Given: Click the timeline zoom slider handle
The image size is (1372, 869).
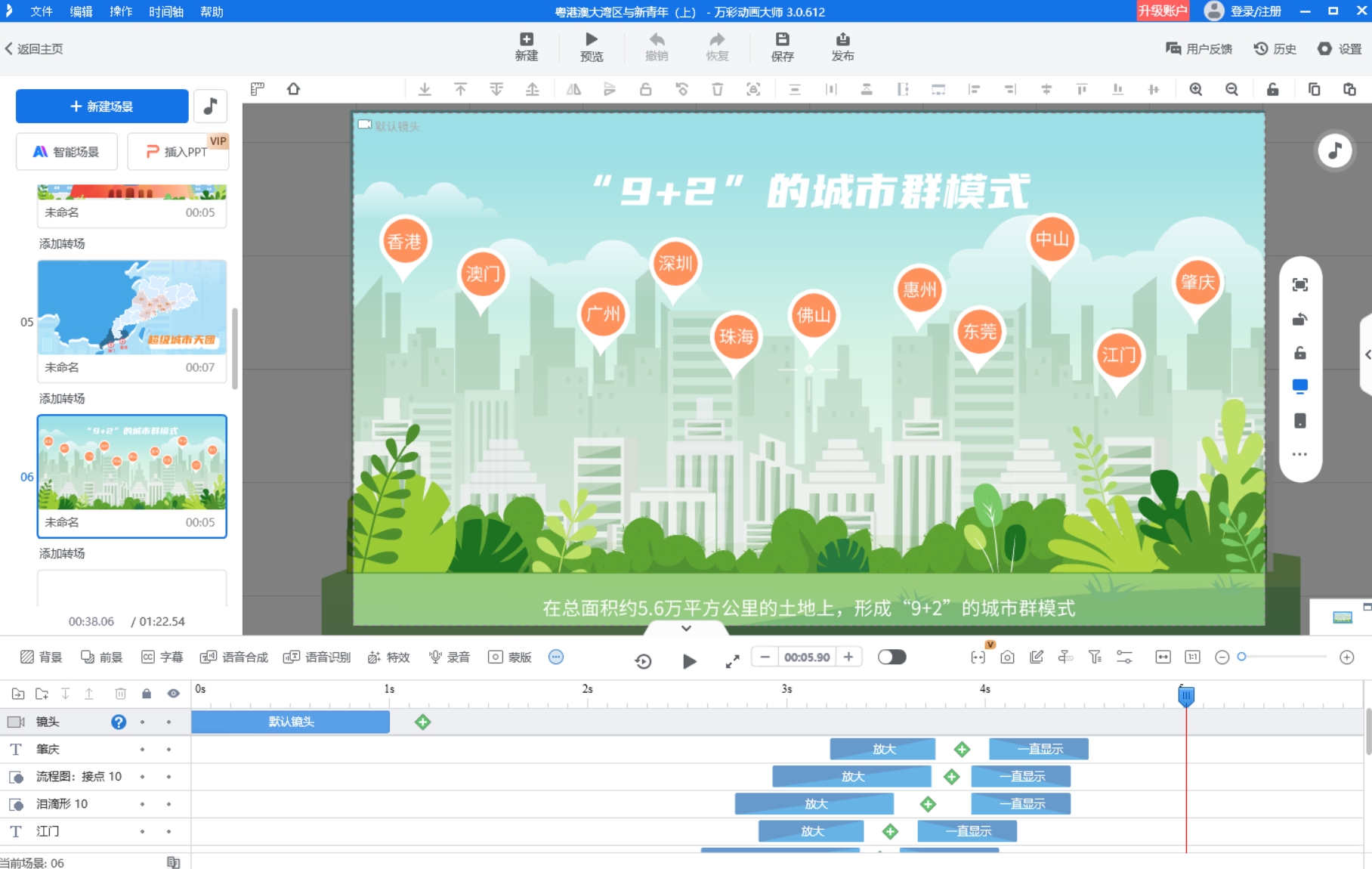Looking at the screenshot, I should click(x=1241, y=657).
